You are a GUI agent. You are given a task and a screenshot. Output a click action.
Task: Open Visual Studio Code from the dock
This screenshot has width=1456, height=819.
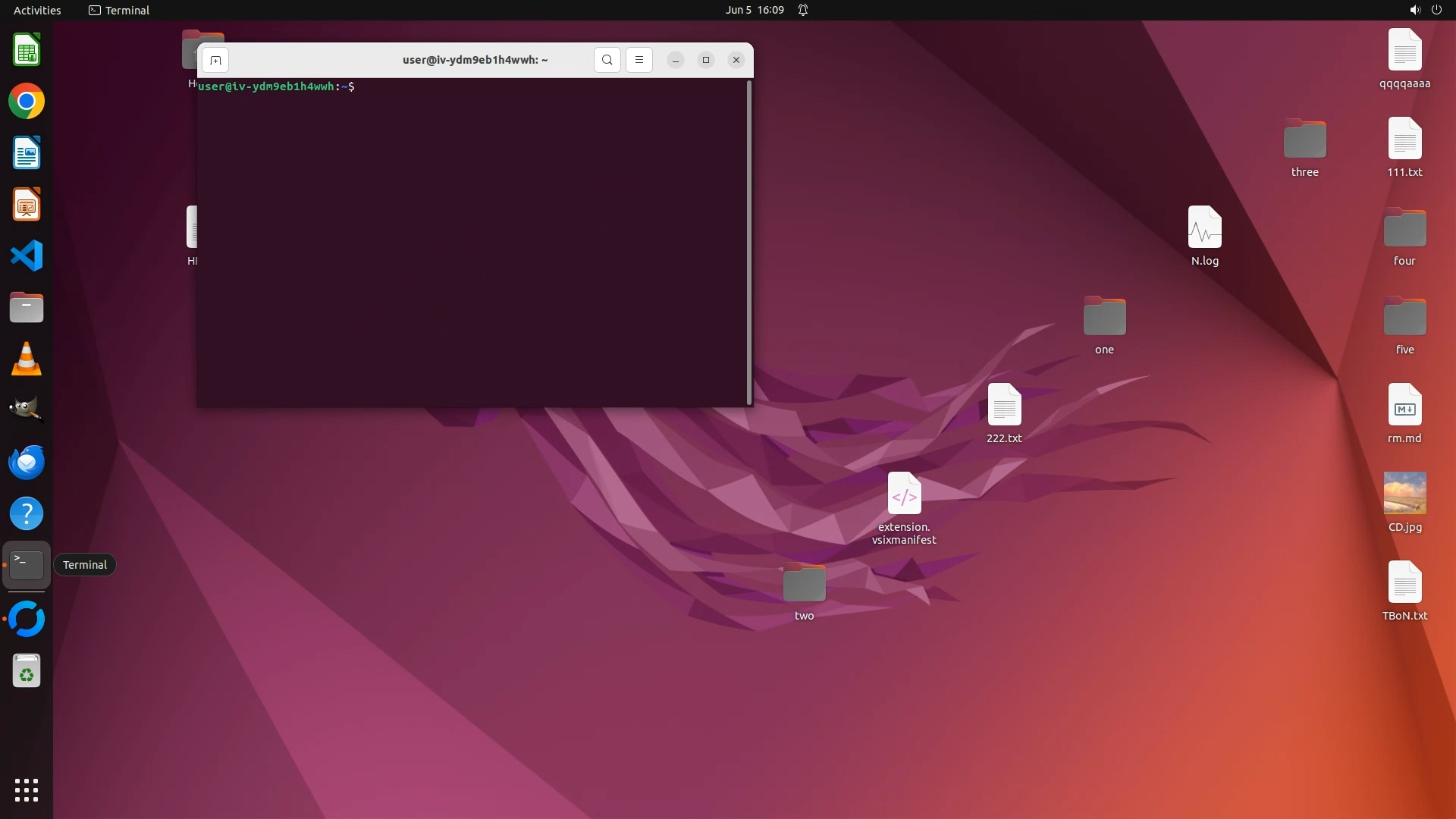[x=27, y=256]
